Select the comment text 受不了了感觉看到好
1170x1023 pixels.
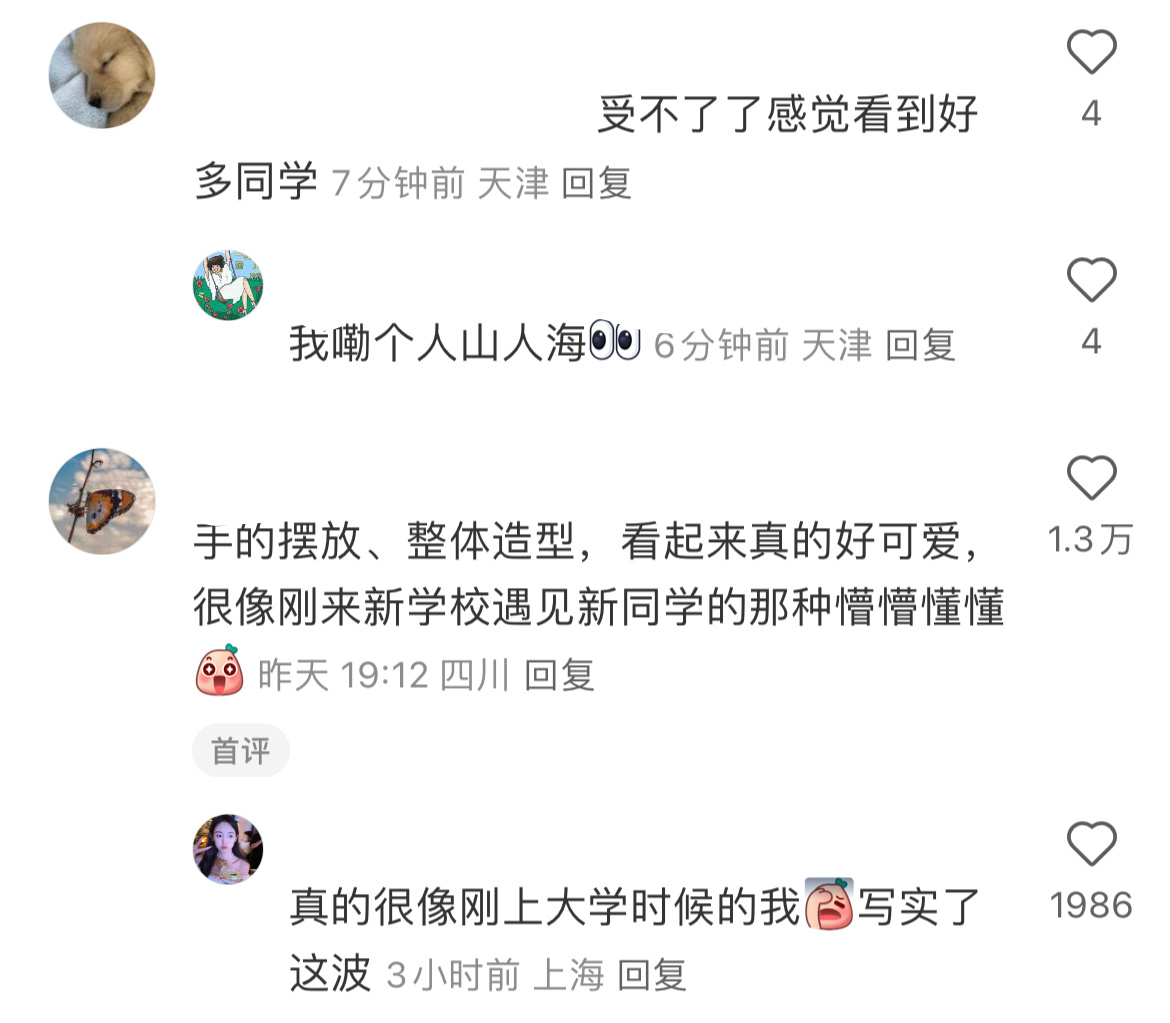788,115
